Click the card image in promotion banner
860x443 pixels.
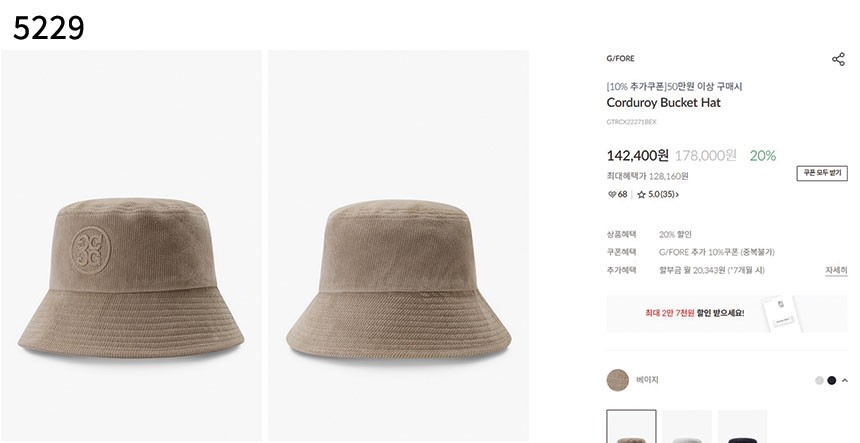pos(782,313)
